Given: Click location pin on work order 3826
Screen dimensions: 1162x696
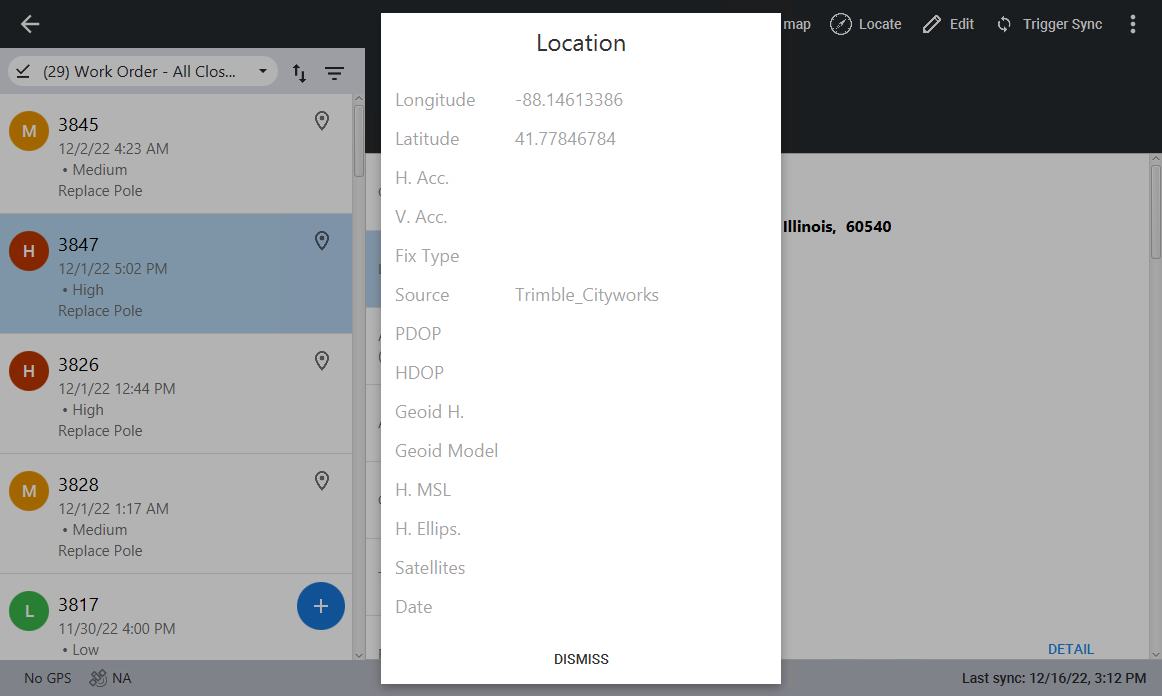Looking at the screenshot, I should [322, 361].
